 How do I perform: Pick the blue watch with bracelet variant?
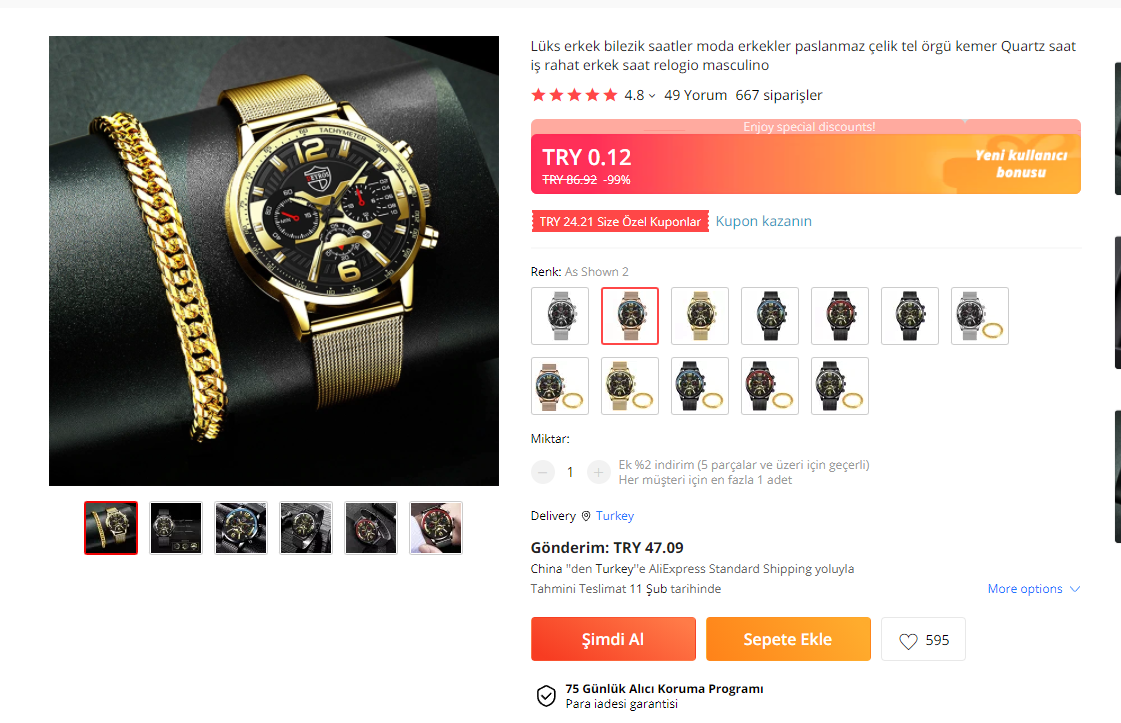pyautogui.click(x=700, y=386)
